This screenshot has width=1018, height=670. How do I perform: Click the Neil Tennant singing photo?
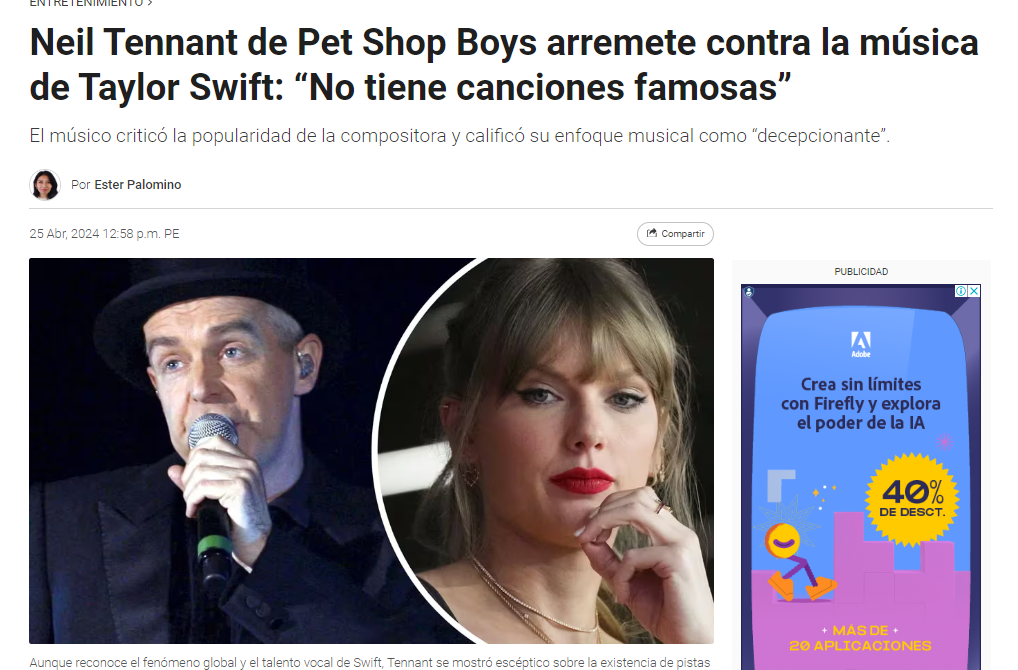[x=201, y=451]
